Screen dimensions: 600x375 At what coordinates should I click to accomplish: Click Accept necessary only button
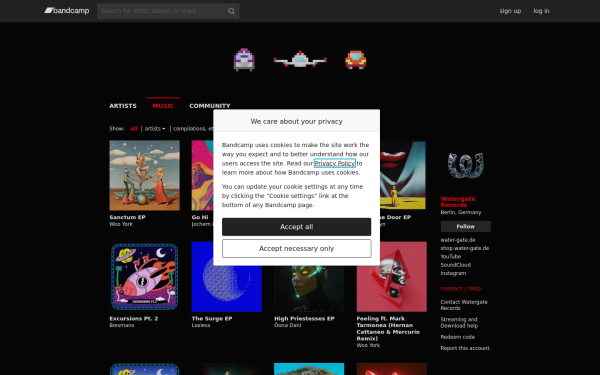click(297, 249)
